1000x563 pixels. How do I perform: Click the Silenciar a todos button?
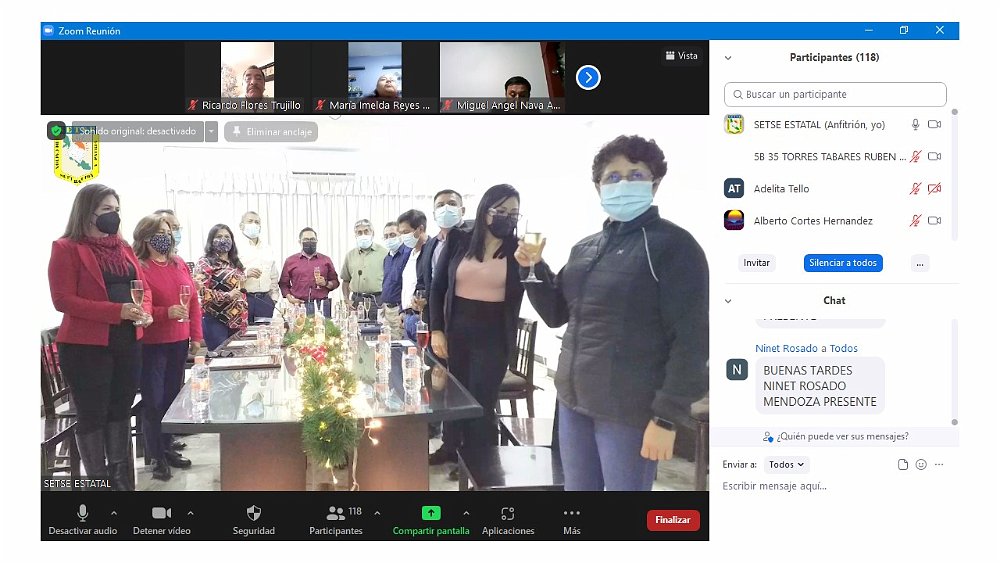[x=842, y=263]
